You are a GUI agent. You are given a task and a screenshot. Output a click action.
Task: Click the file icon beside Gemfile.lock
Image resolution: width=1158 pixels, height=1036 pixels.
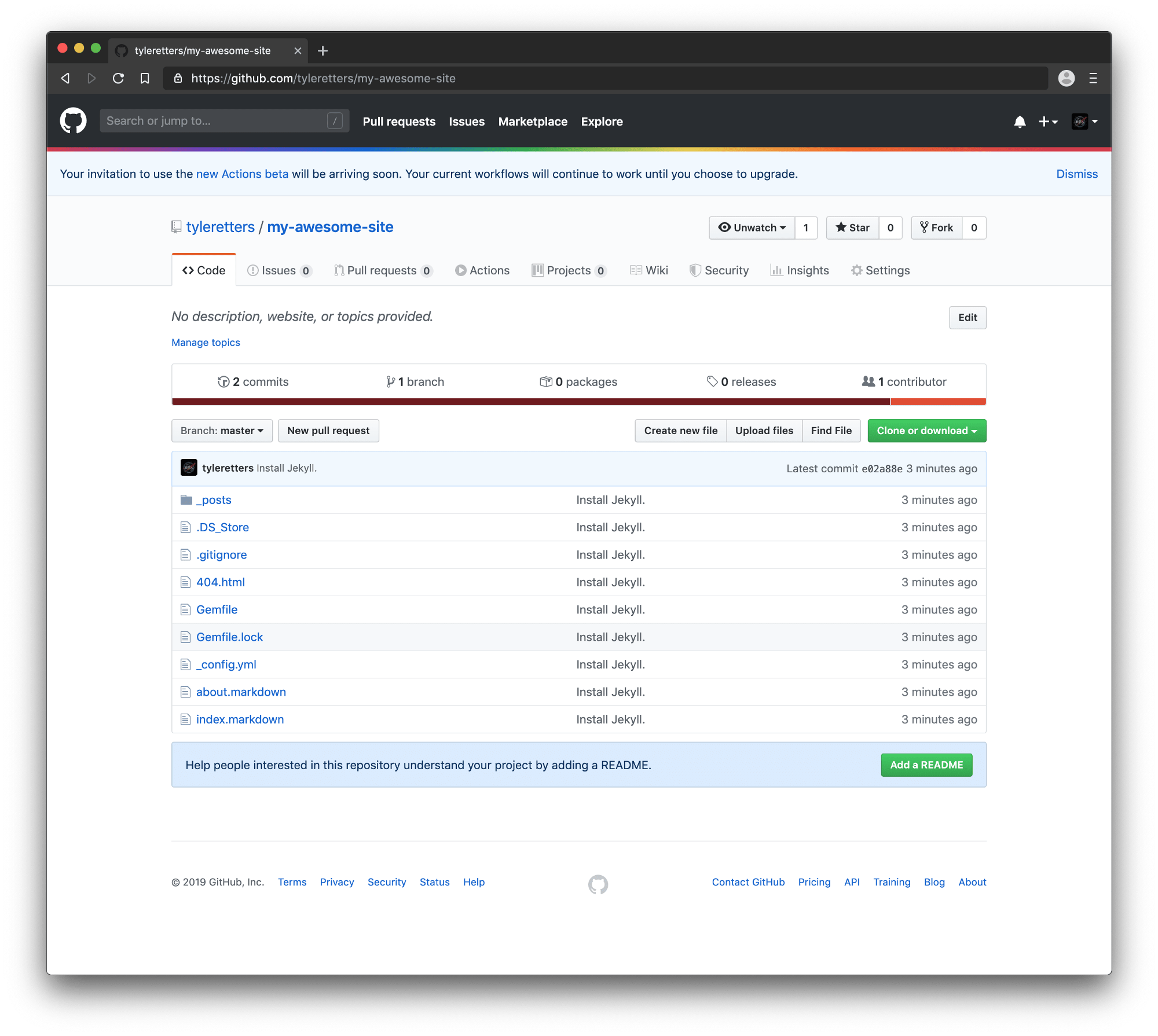pos(185,637)
